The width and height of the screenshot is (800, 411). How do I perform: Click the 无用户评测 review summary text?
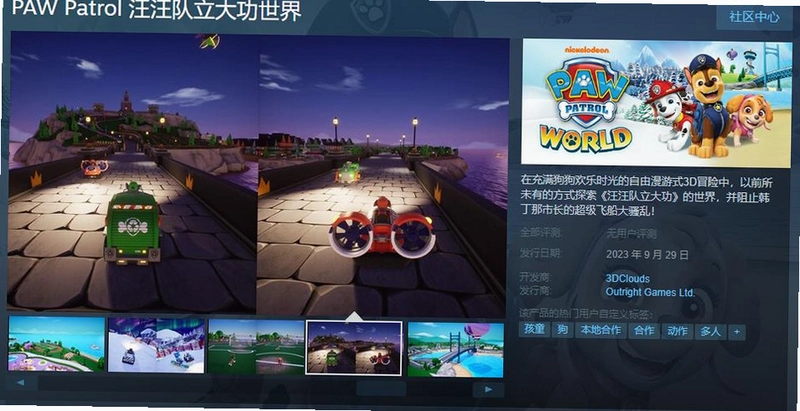(631, 235)
